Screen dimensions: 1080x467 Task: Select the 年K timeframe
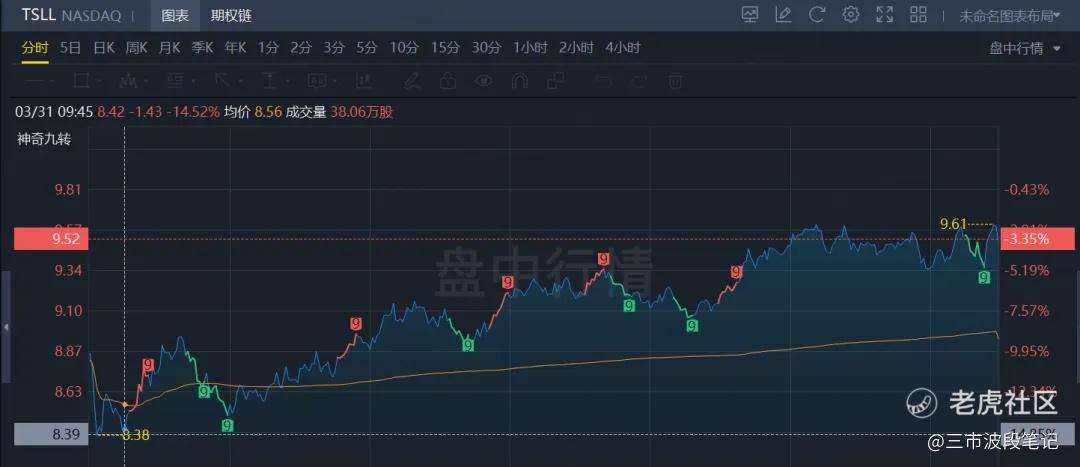236,48
